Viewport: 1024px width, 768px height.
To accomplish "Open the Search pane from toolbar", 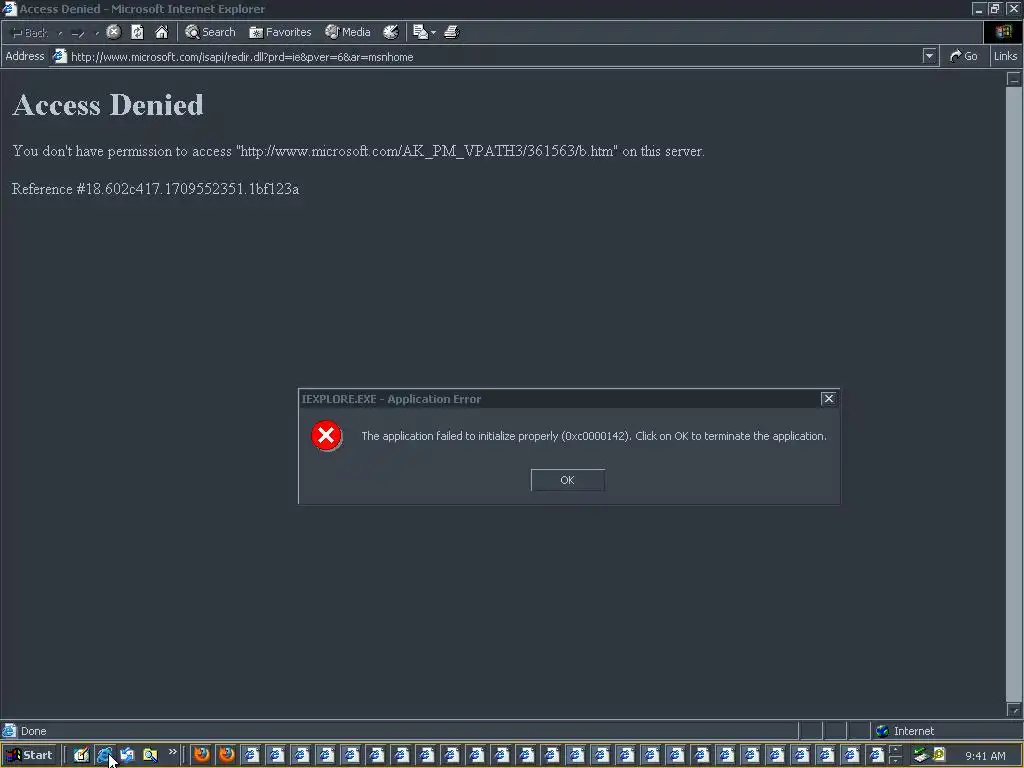I will (210, 32).
